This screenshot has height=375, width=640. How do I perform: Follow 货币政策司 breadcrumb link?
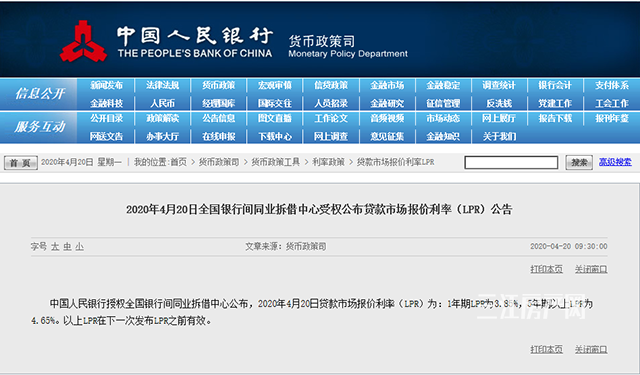coord(219,162)
